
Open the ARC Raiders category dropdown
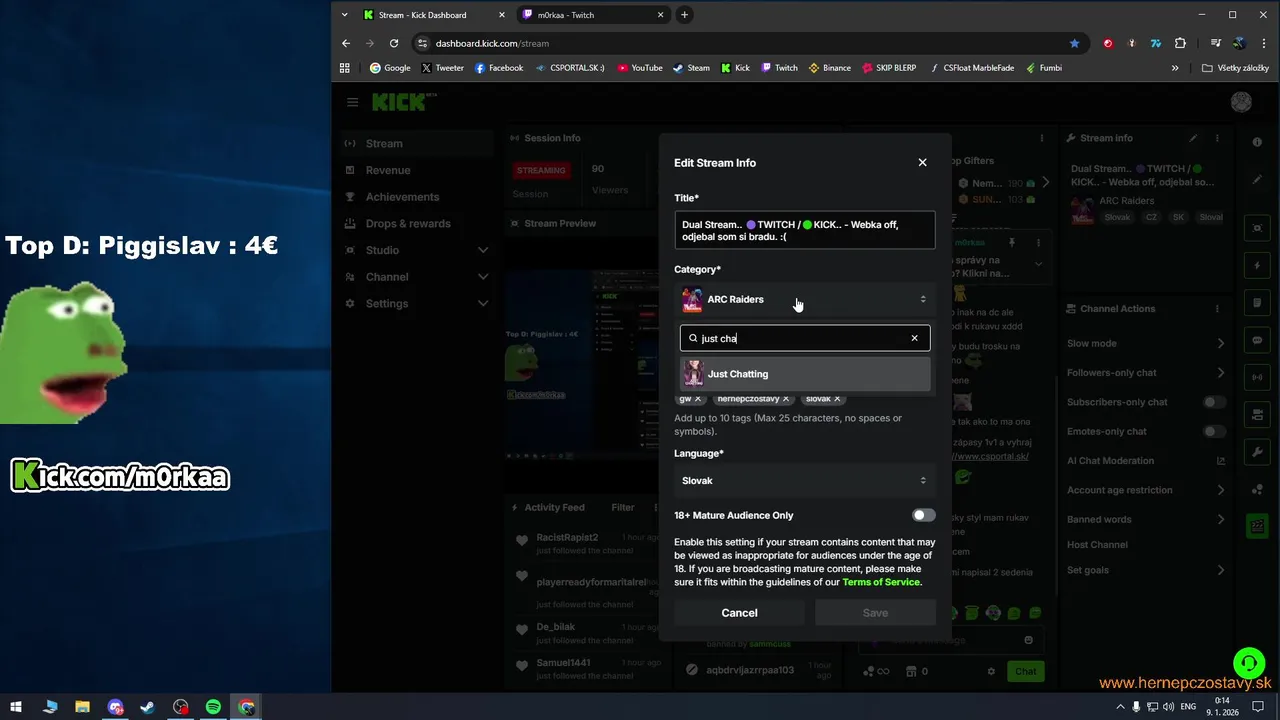click(x=805, y=299)
